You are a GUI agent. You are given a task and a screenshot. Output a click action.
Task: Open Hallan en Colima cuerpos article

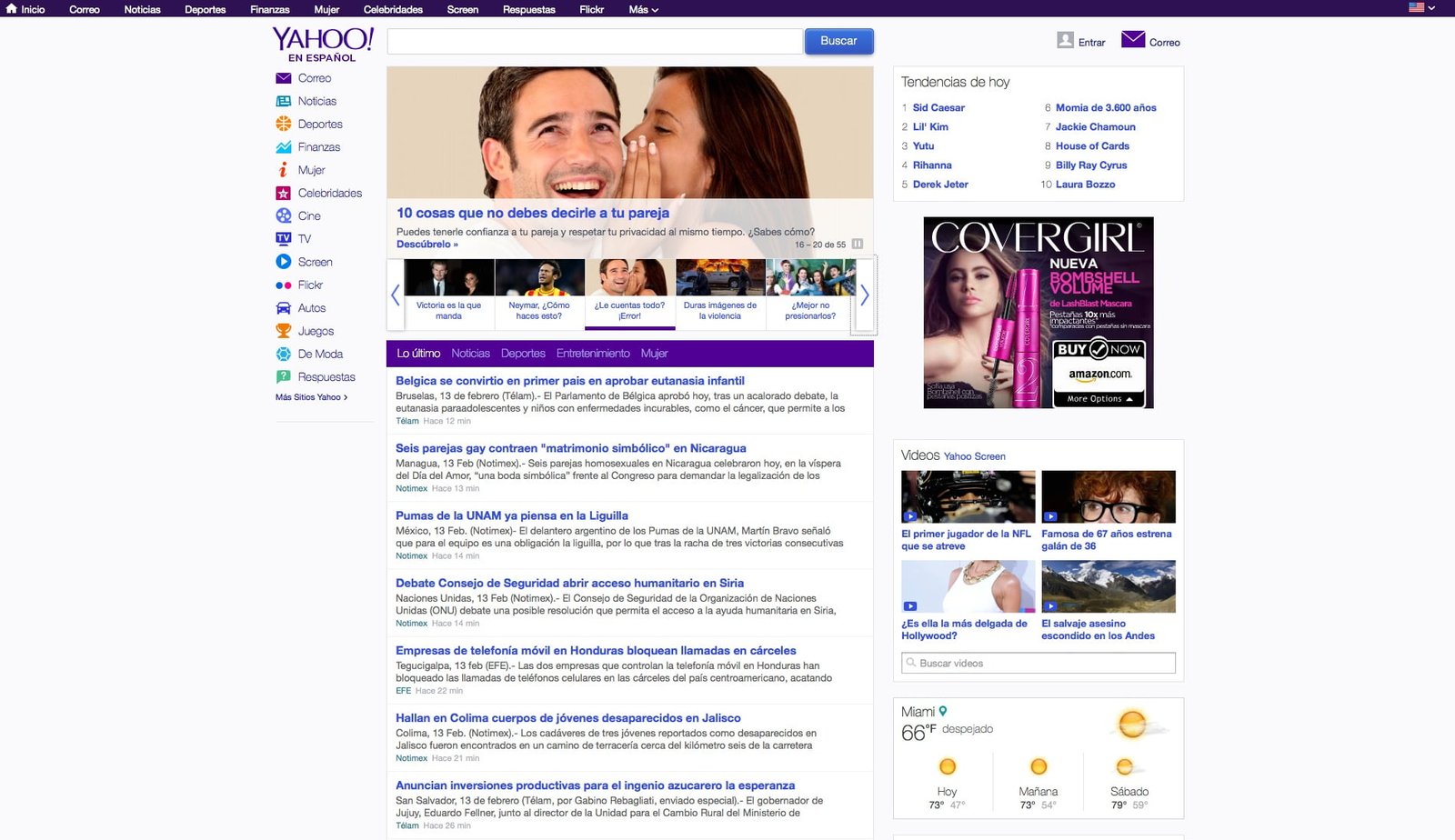point(568,718)
